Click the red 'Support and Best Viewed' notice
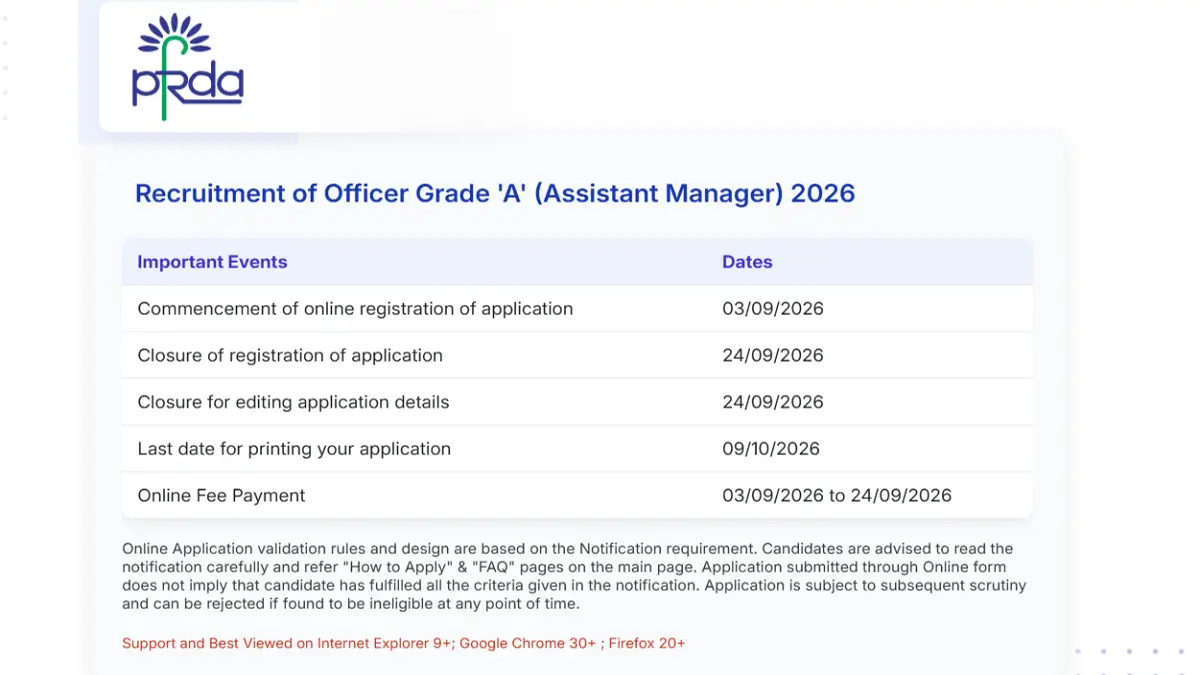The width and height of the screenshot is (1200, 675). pos(404,644)
